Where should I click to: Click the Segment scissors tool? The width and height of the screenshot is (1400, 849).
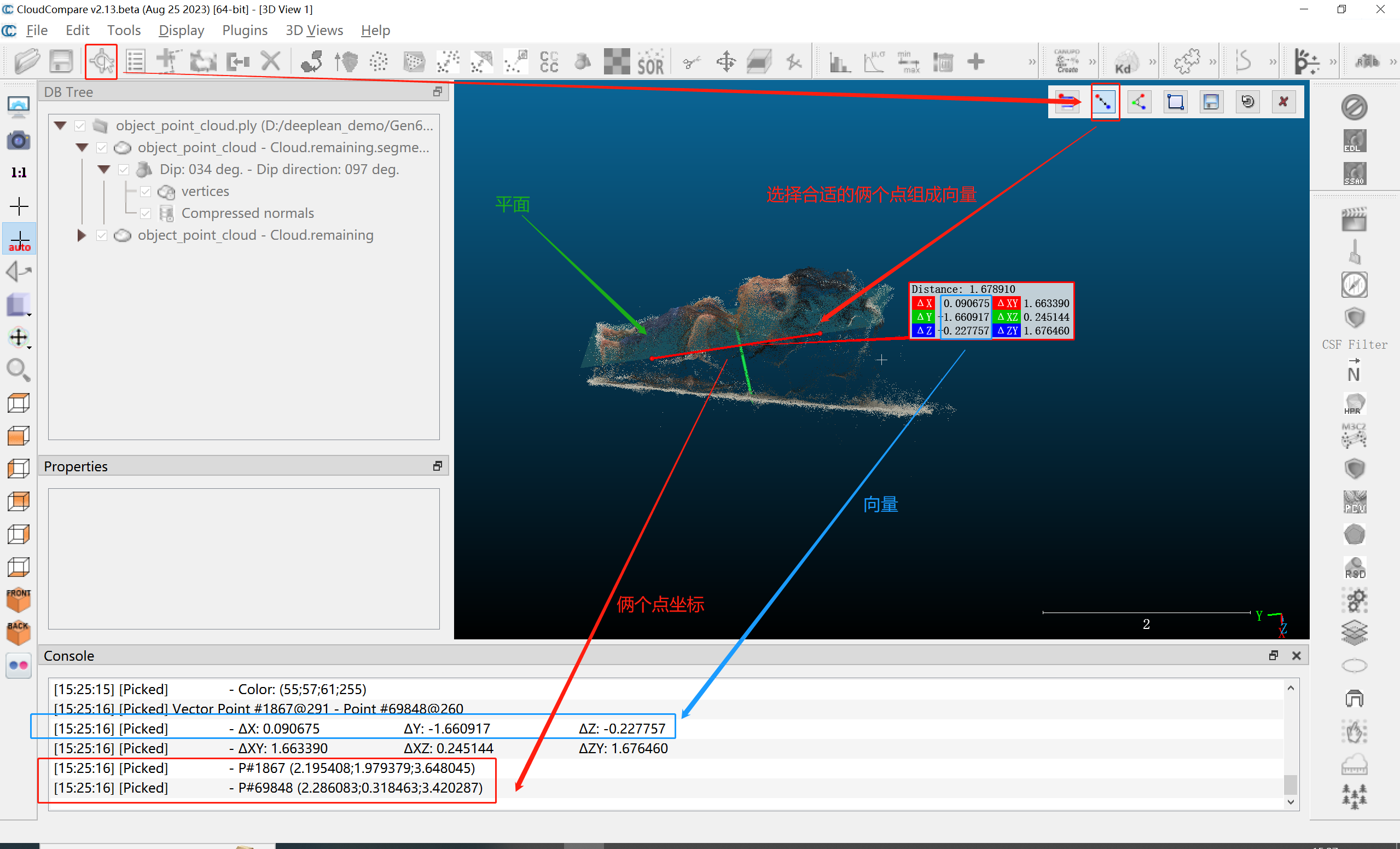[692, 61]
